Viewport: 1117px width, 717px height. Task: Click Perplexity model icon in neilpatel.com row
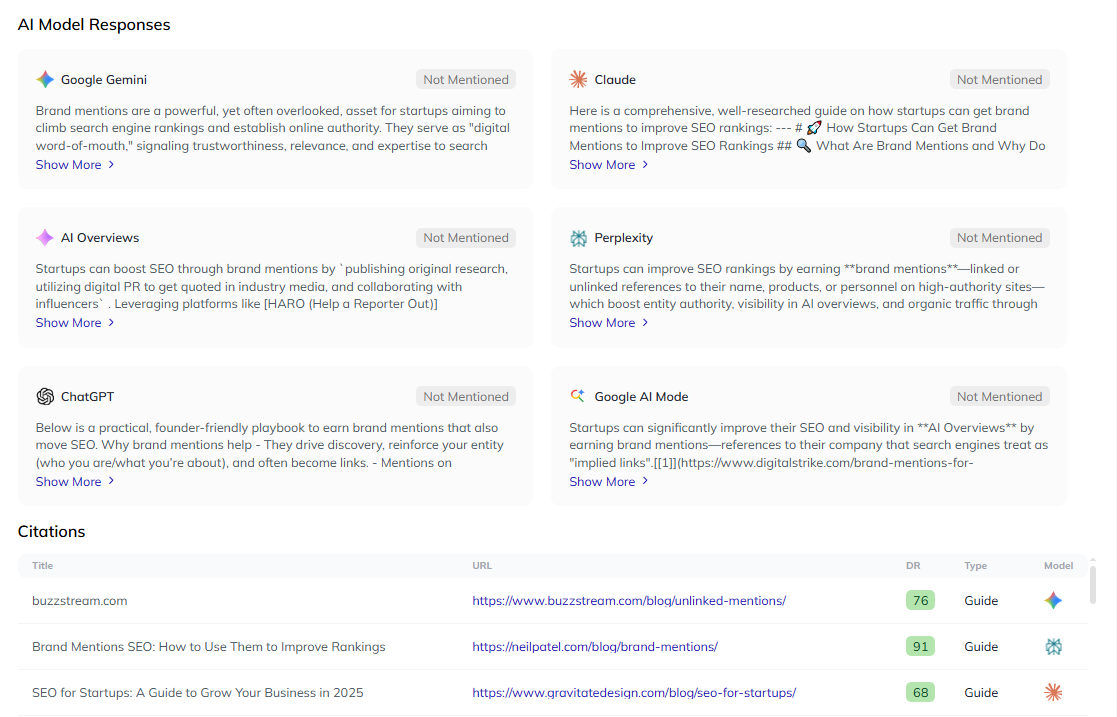click(1053, 646)
